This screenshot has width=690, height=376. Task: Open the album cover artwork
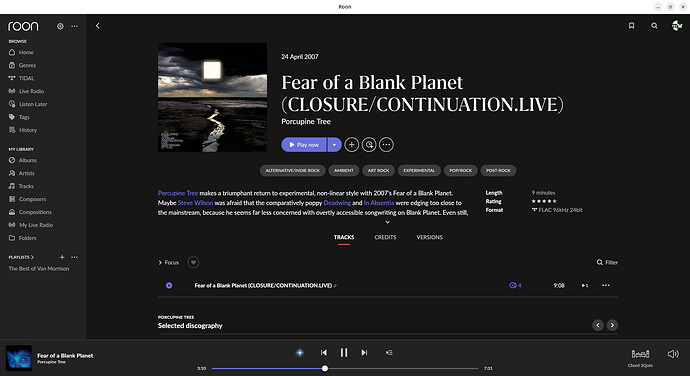(x=213, y=97)
